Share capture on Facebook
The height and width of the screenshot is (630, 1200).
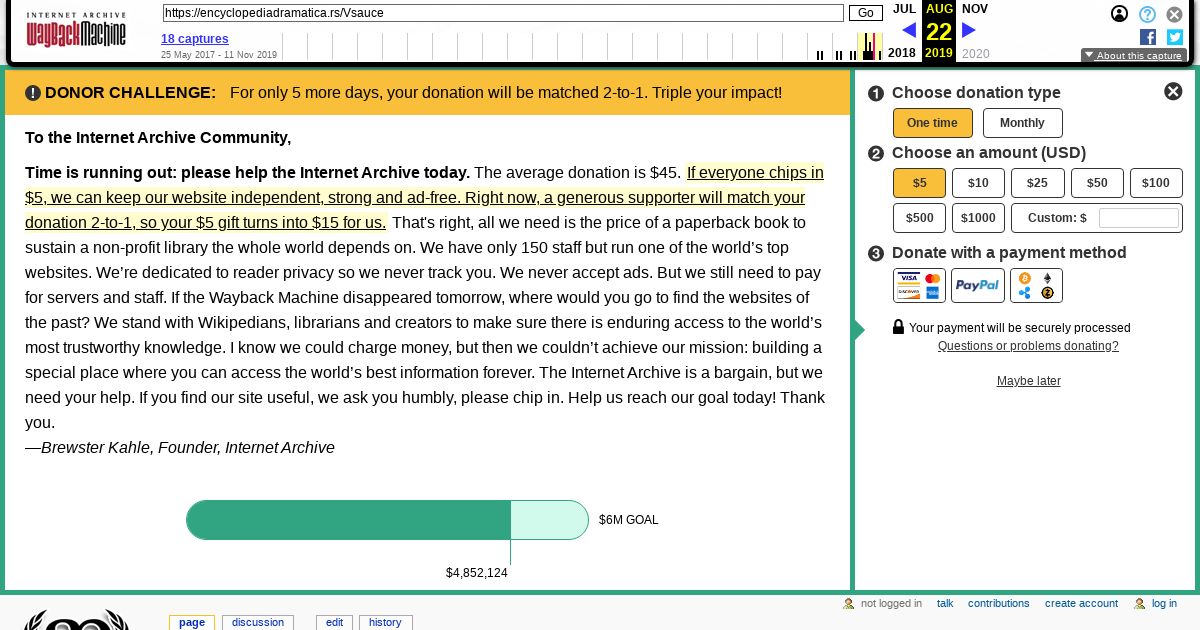coord(1148,37)
